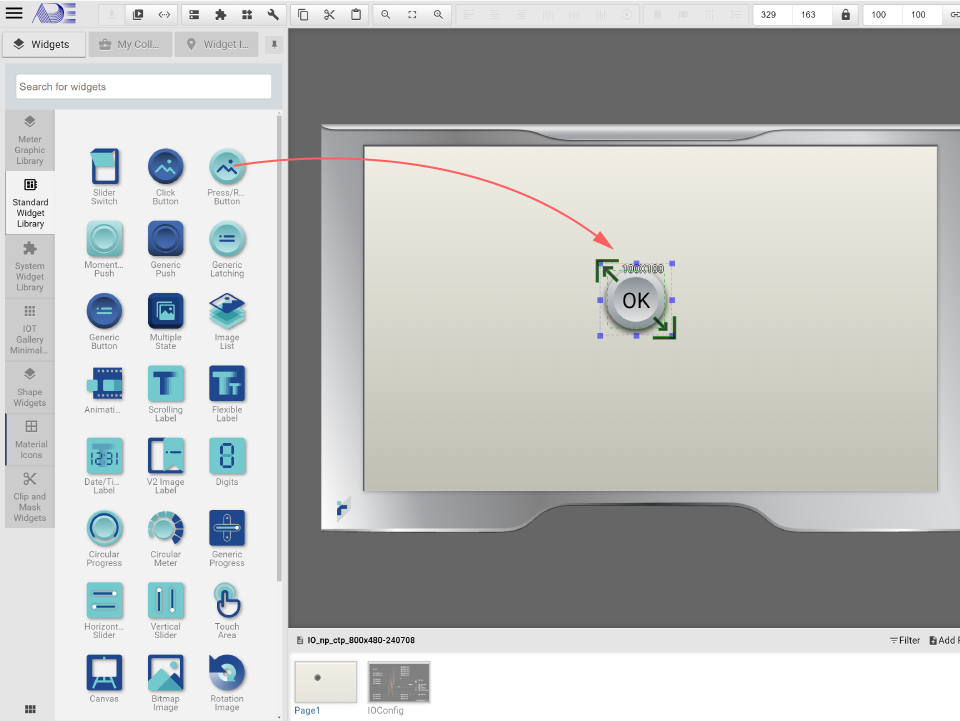Click the zoom in magnifier icon
960x721 pixels.
point(438,15)
